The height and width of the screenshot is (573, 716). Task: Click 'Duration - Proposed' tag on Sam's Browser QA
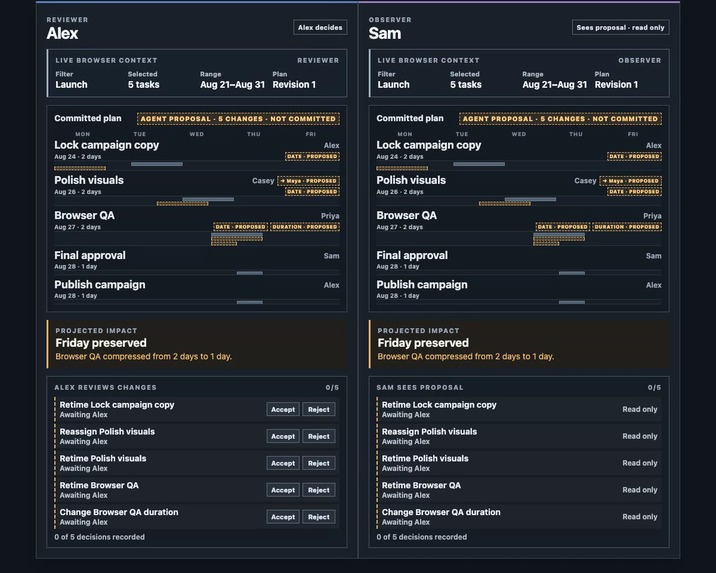(x=627, y=227)
